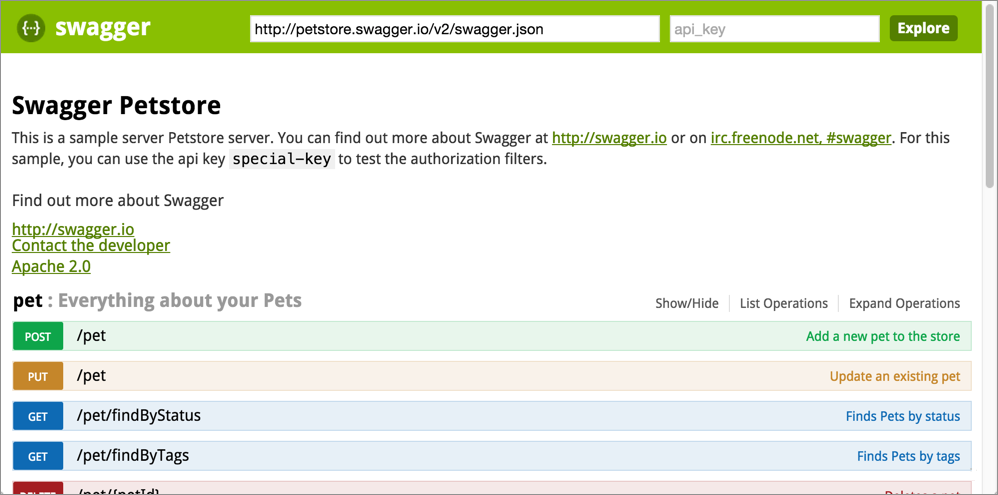998x495 pixels.
Task: Follow the irc.freenode.net, #swagger link
Action: [x=800, y=138]
